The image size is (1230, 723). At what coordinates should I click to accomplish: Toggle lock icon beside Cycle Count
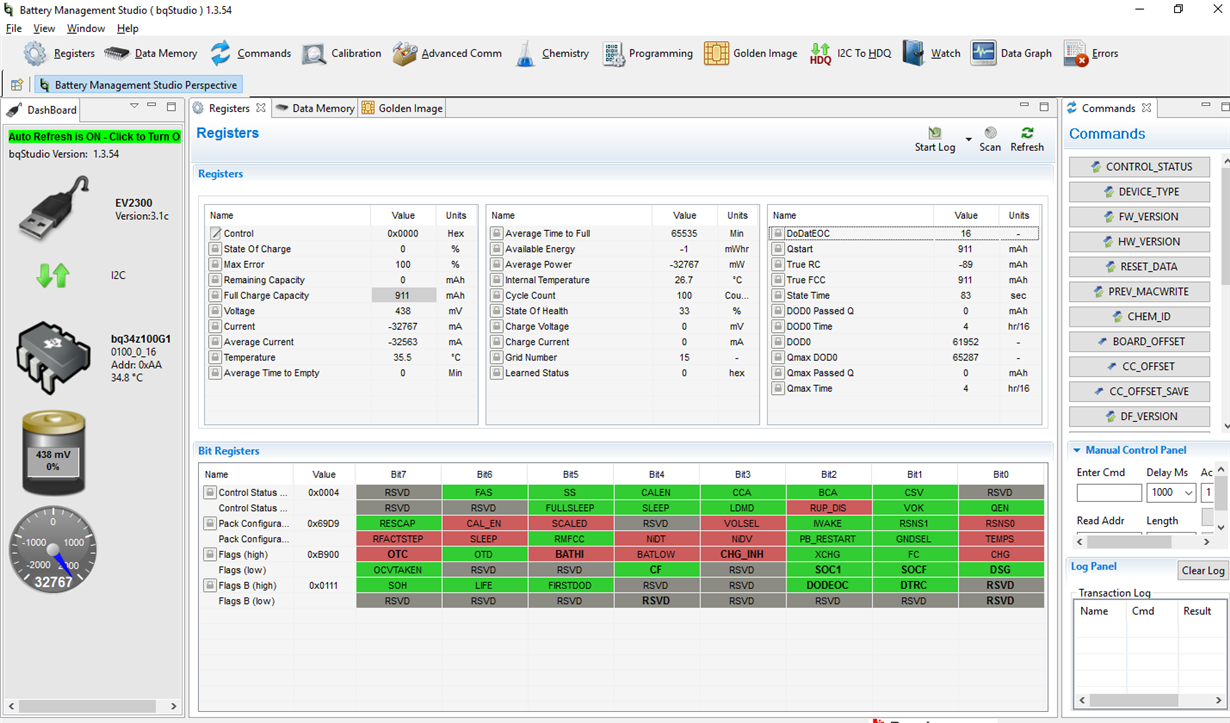pyautogui.click(x=496, y=295)
